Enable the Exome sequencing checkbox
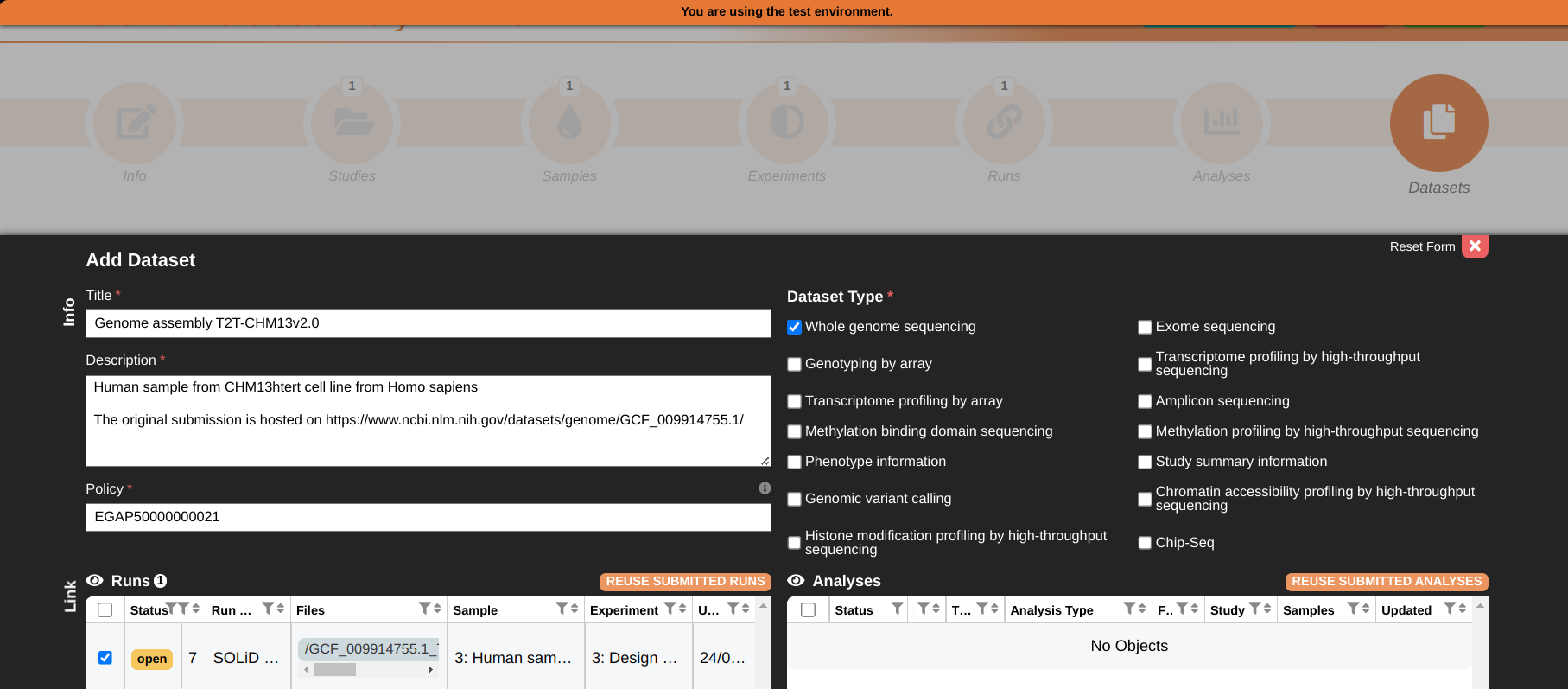Viewport: 1568px width, 689px height. (x=1145, y=327)
